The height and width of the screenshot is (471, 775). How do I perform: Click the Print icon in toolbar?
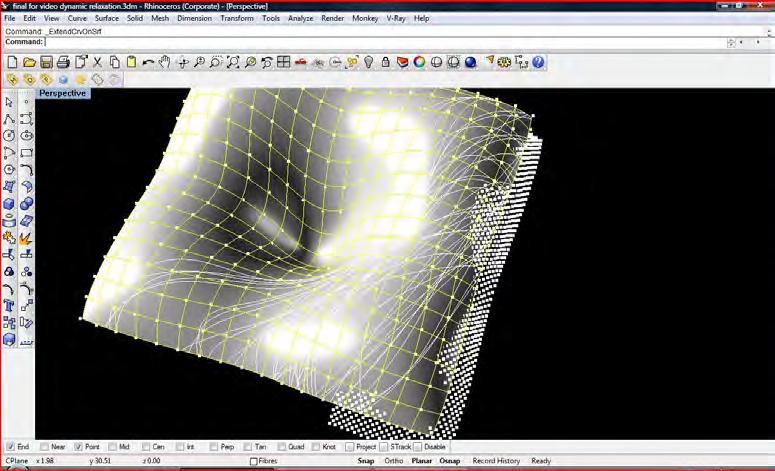click(x=63, y=62)
